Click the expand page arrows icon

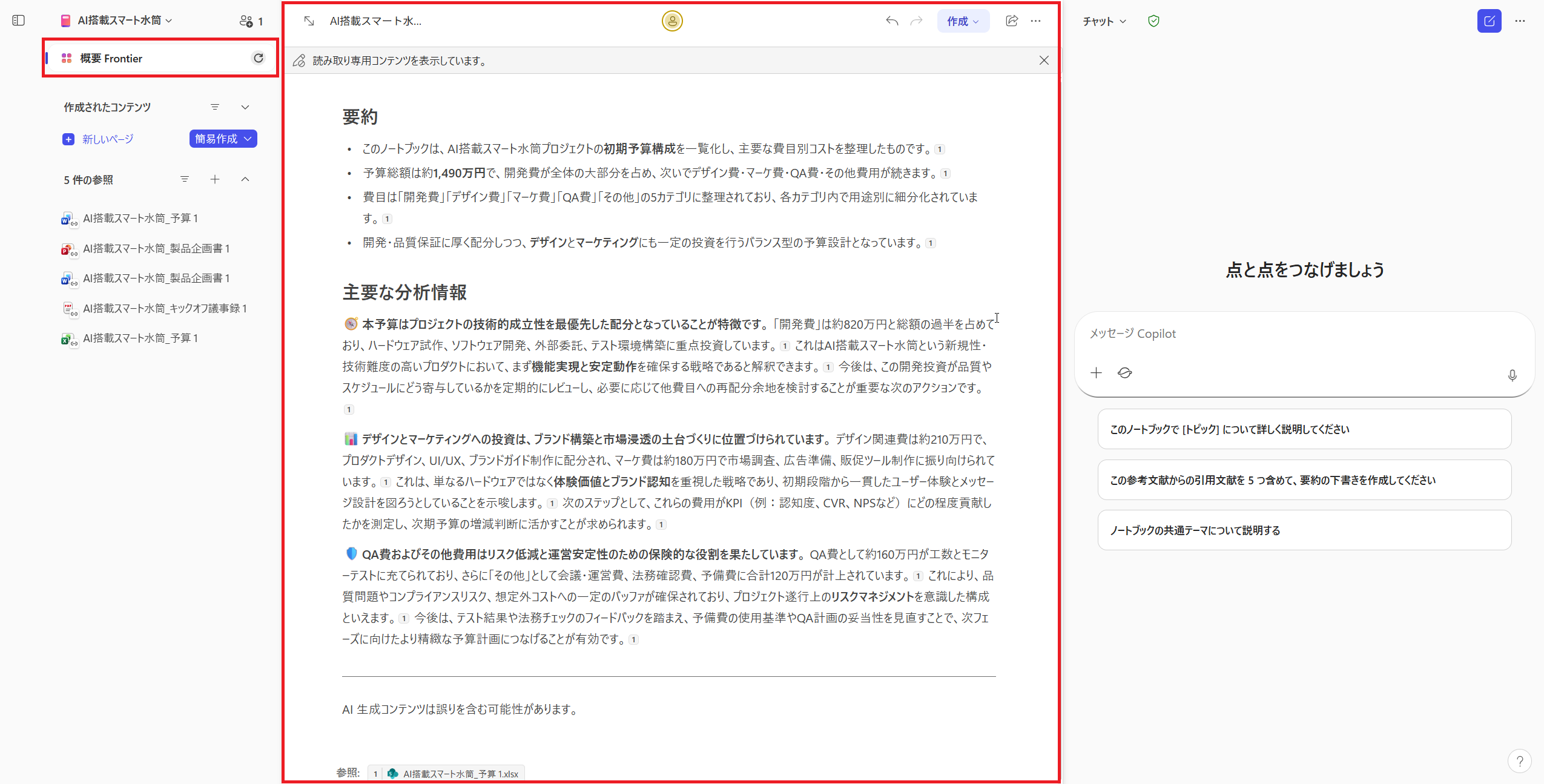click(309, 21)
